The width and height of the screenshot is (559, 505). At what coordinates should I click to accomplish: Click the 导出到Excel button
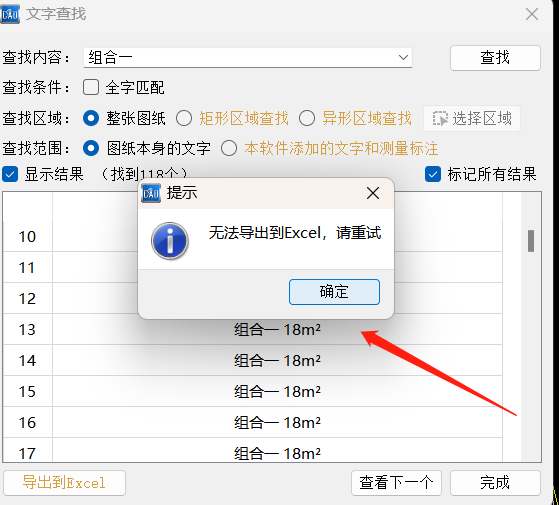[x=65, y=483]
